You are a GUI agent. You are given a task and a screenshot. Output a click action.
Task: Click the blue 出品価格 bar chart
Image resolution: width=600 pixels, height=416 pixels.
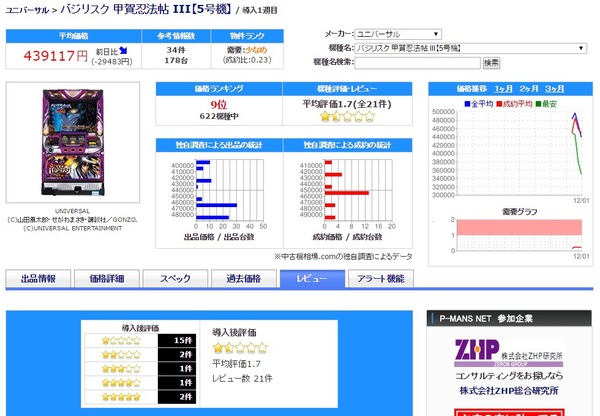point(219,193)
